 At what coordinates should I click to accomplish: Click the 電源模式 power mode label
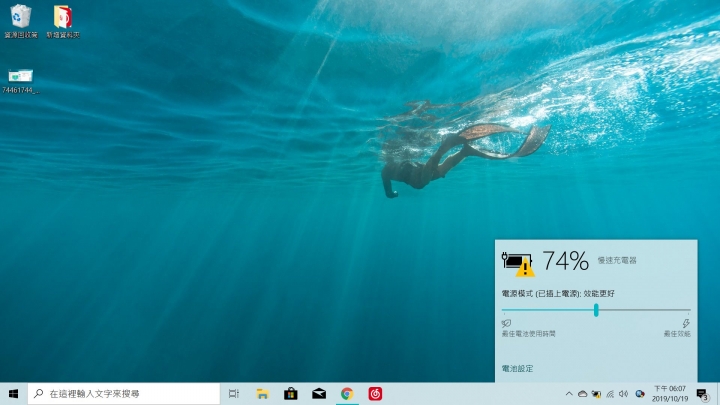558,293
